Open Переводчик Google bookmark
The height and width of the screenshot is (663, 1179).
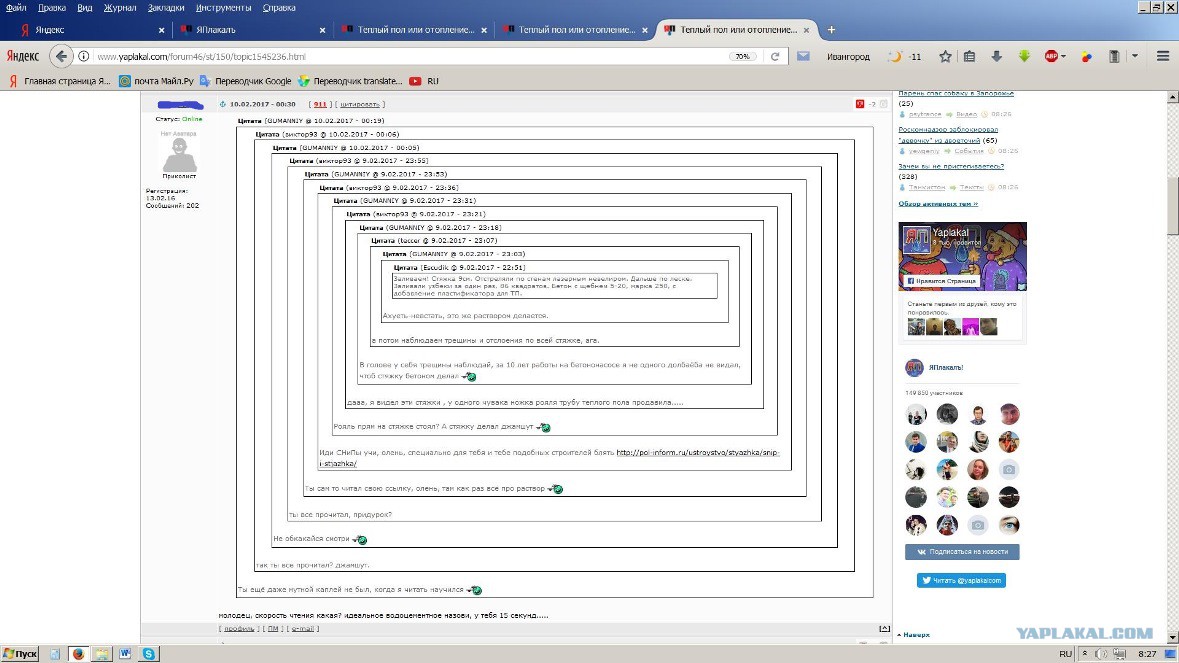pyautogui.click(x=246, y=81)
